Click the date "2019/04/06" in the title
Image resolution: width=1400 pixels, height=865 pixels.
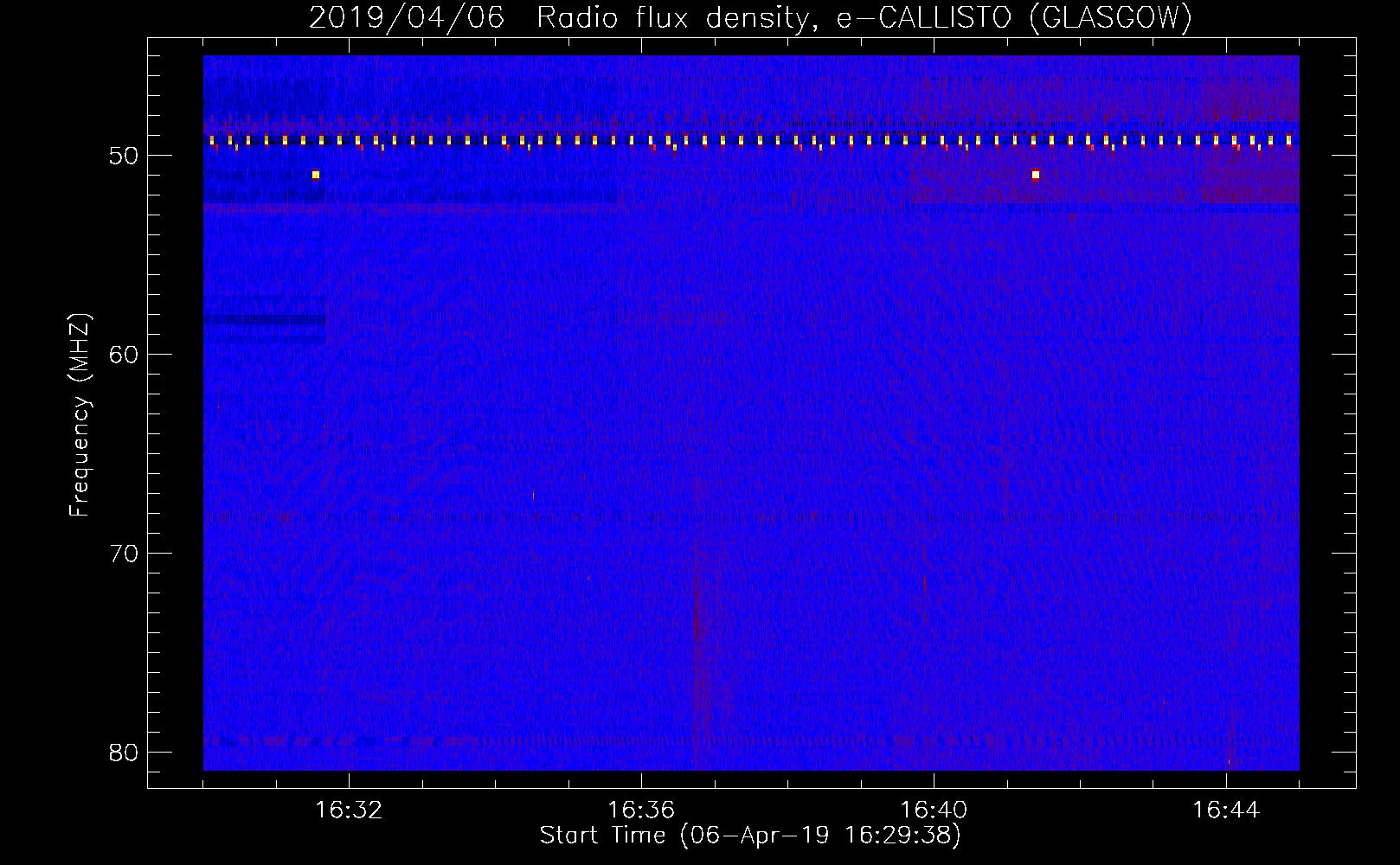point(407,17)
